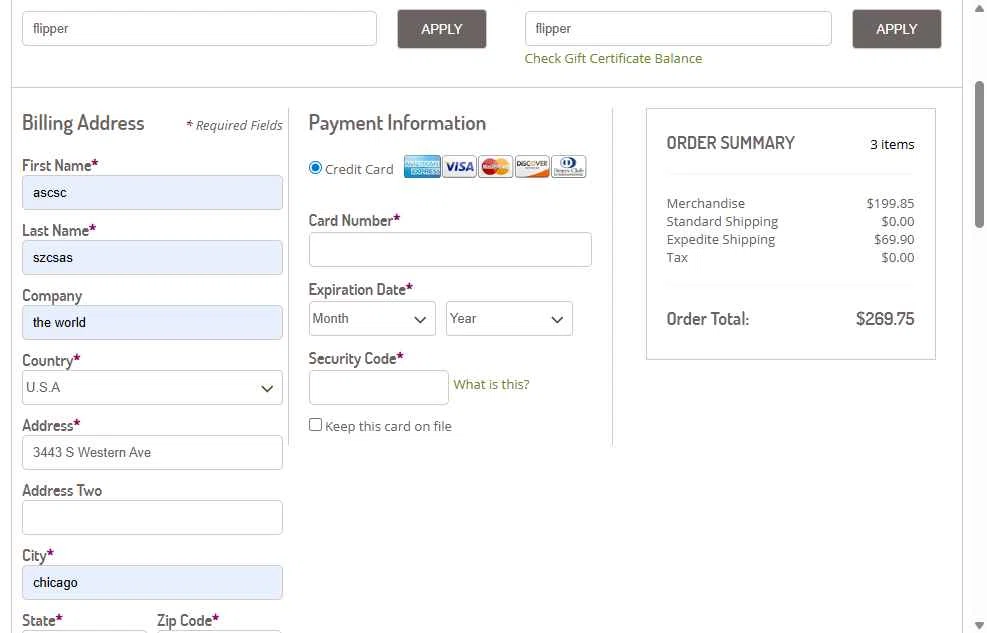Expand the expiration Year dropdown

click(509, 319)
